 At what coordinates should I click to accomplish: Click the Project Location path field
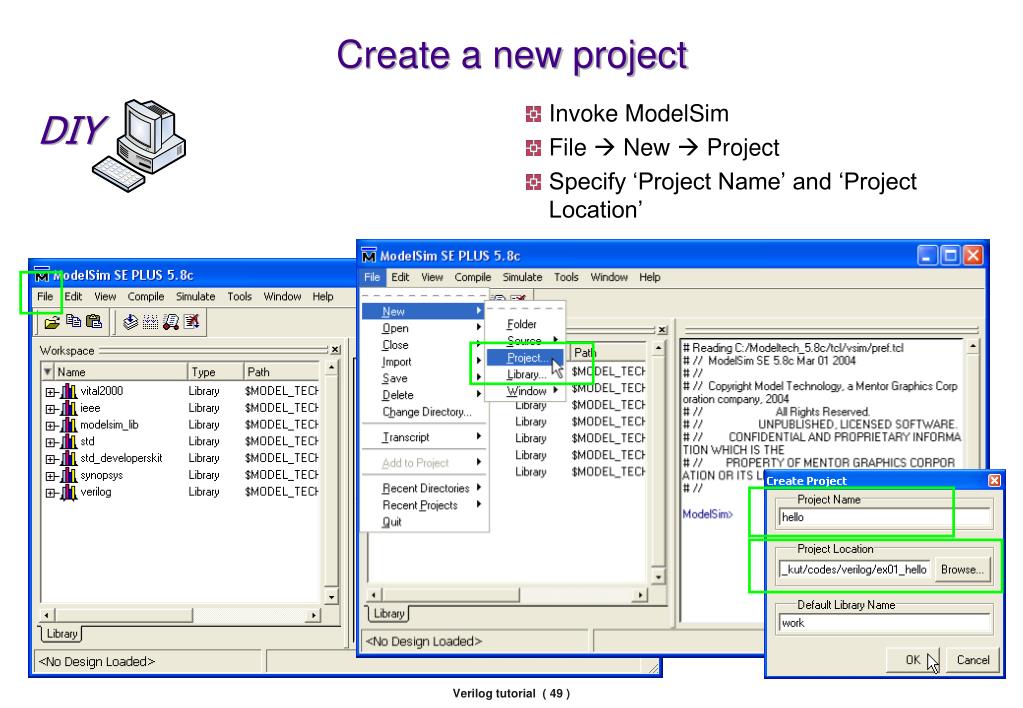pyautogui.click(x=854, y=570)
